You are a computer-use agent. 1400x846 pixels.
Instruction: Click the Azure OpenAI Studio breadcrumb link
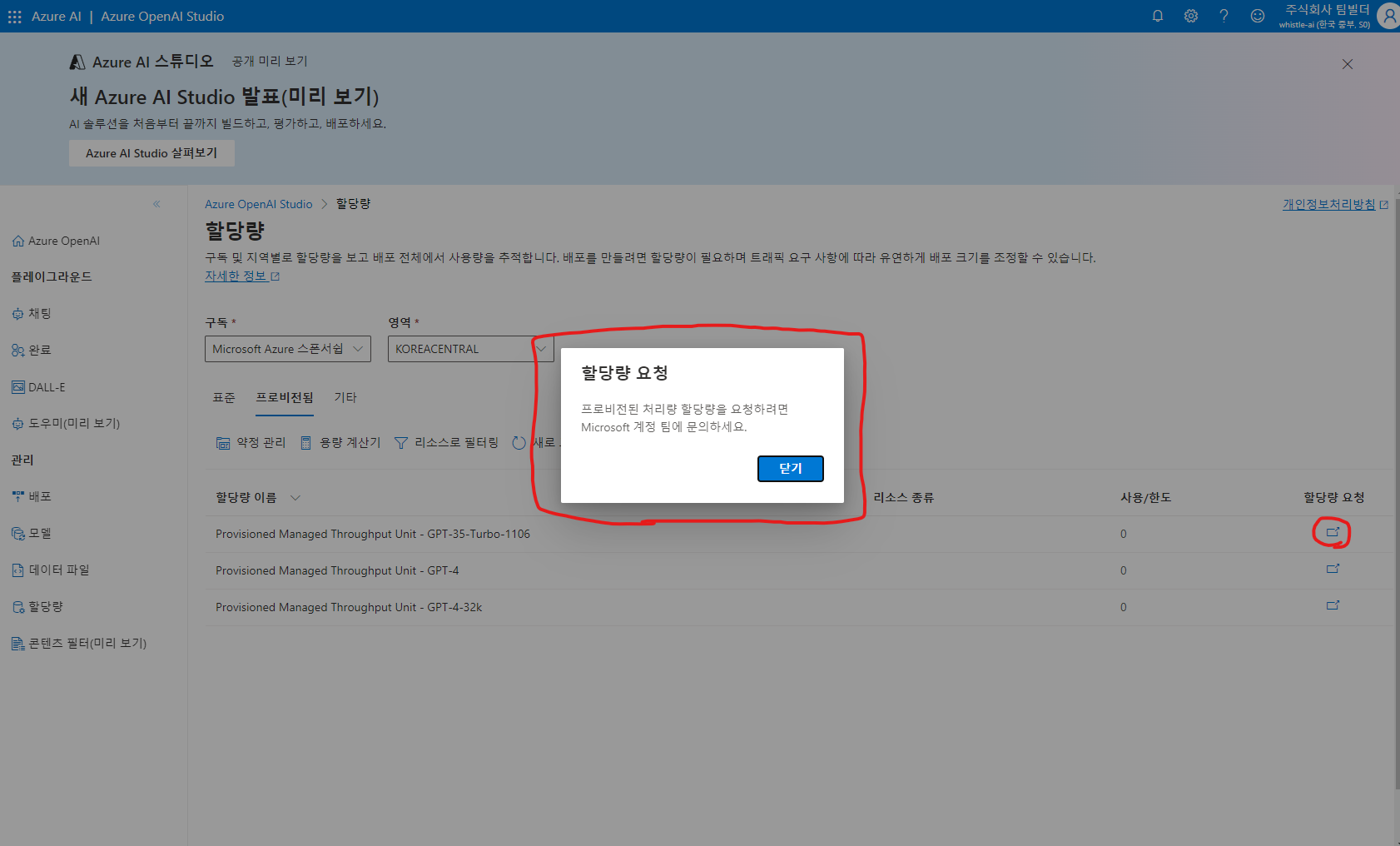(259, 204)
